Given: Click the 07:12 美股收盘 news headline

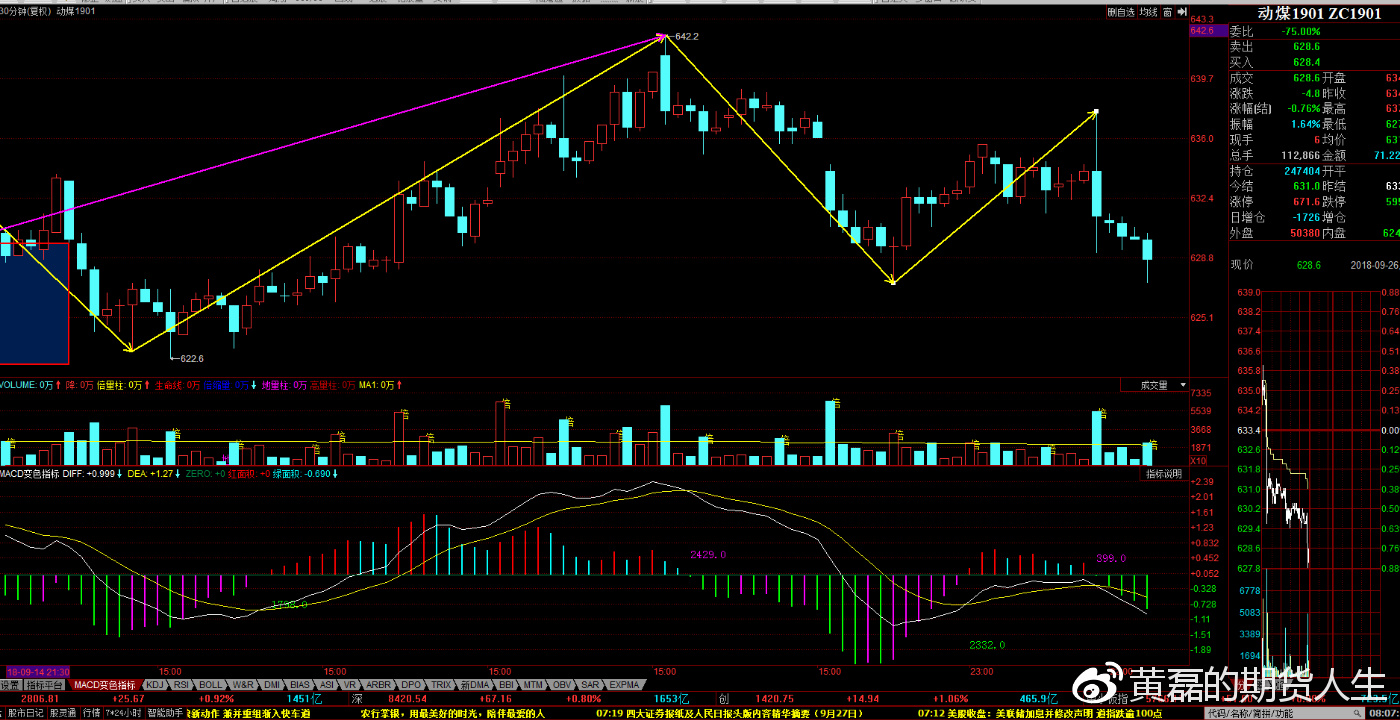Looking at the screenshot, I should tap(1039, 713).
